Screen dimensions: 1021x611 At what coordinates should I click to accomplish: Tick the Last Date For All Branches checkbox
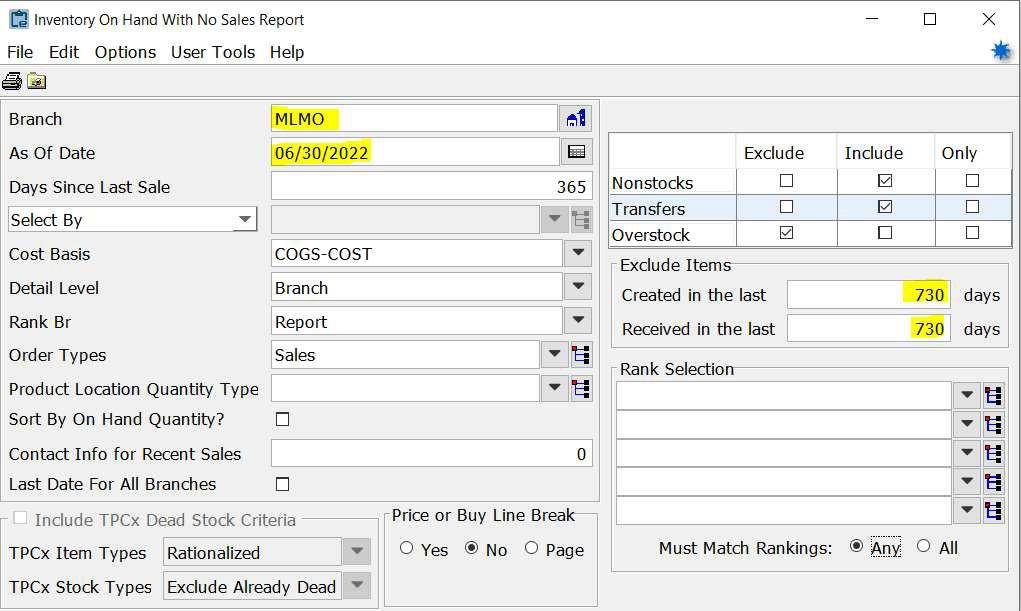click(x=282, y=484)
